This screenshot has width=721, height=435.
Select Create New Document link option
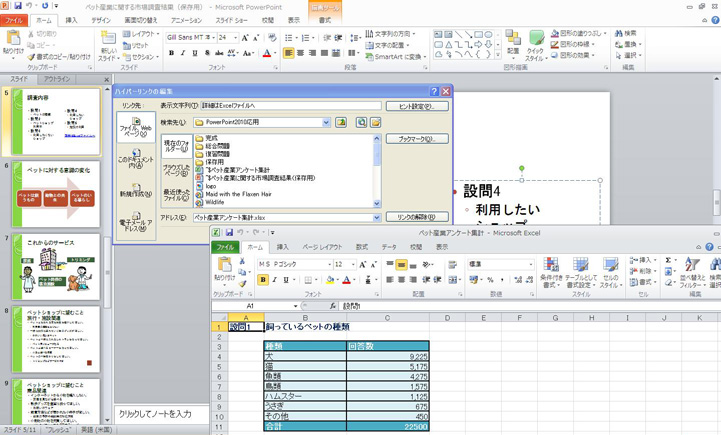pos(136,190)
